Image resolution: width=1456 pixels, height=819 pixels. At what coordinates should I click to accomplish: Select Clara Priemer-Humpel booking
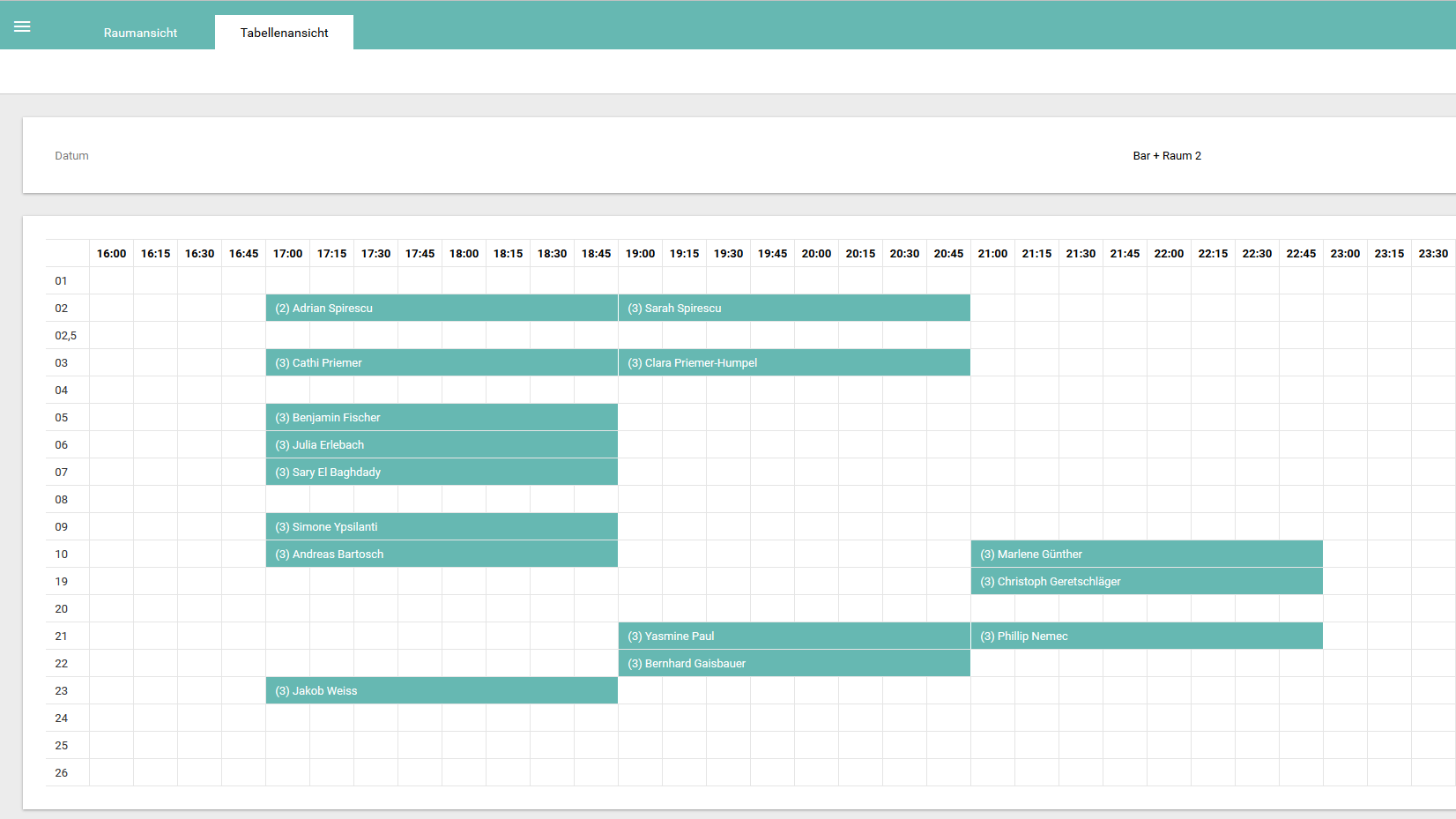793,363
